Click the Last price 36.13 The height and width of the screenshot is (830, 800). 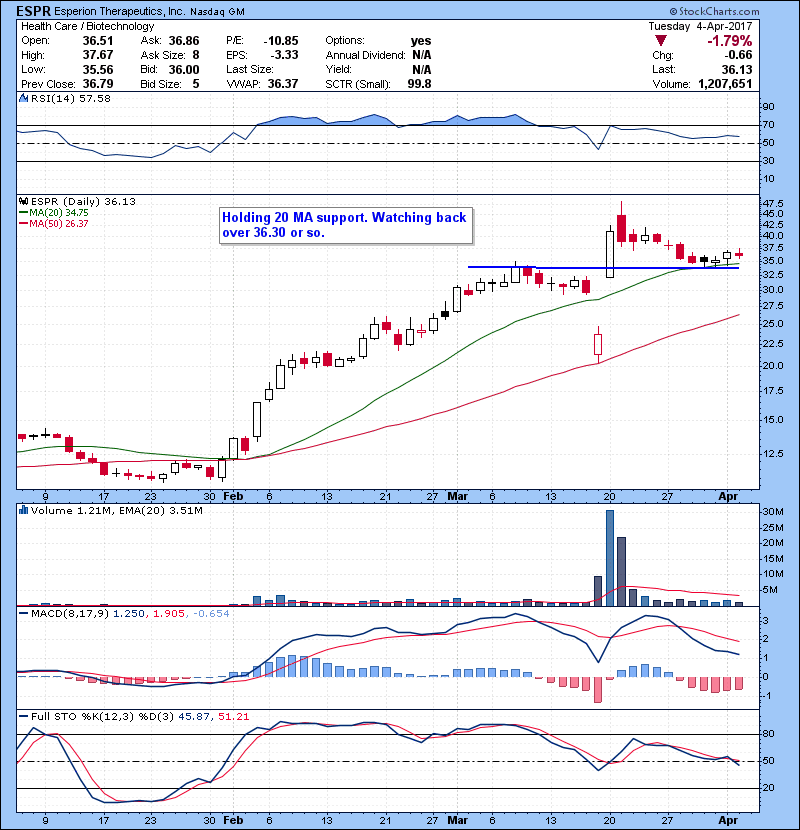737,69
